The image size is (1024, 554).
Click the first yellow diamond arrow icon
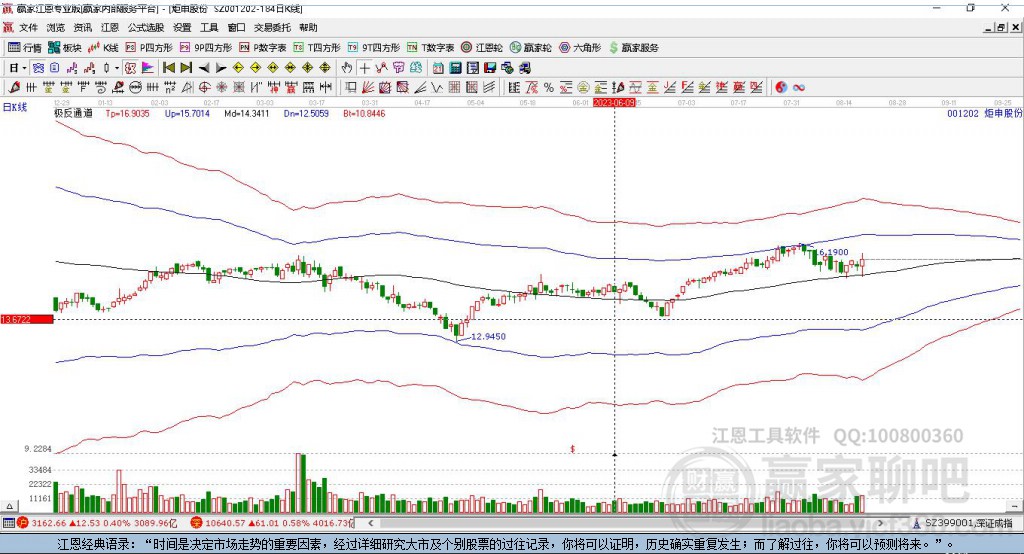pos(238,68)
